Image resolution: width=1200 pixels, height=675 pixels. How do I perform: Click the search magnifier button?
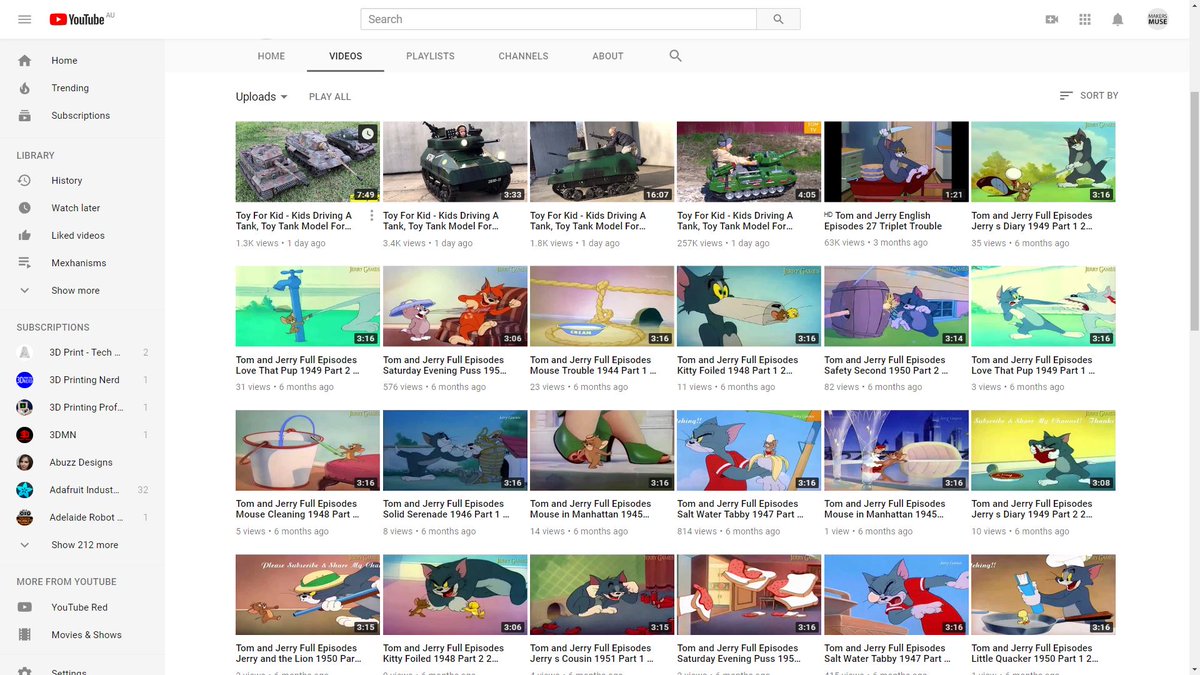click(778, 19)
